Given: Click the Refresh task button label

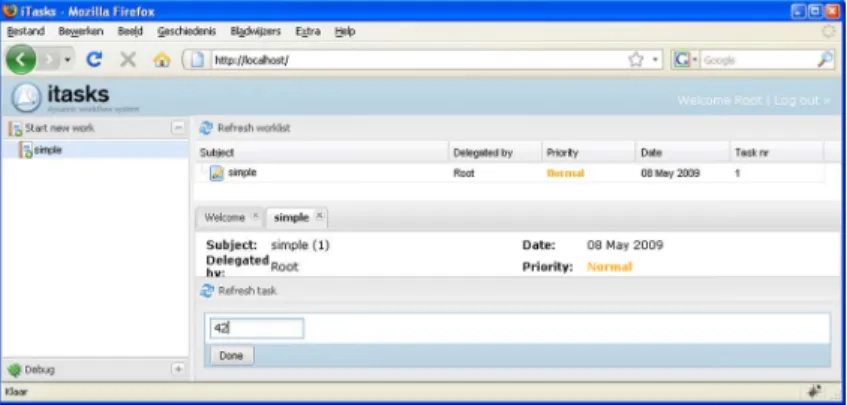Looking at the screenshot, I should 247,291.
